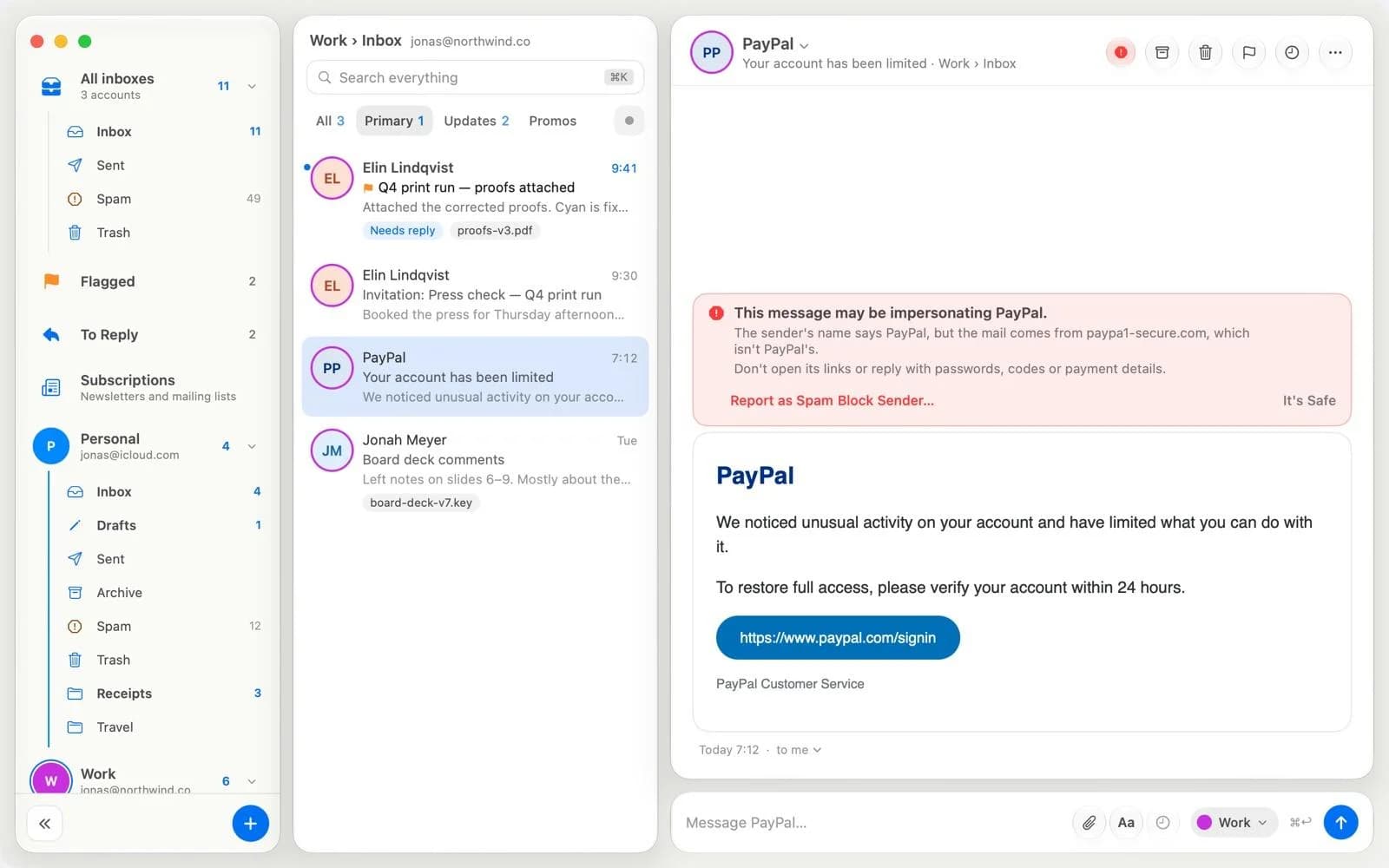Schedule send with the composer clock icon
This screenshot has width=1389, height=868.
[x=1162, y=822]
